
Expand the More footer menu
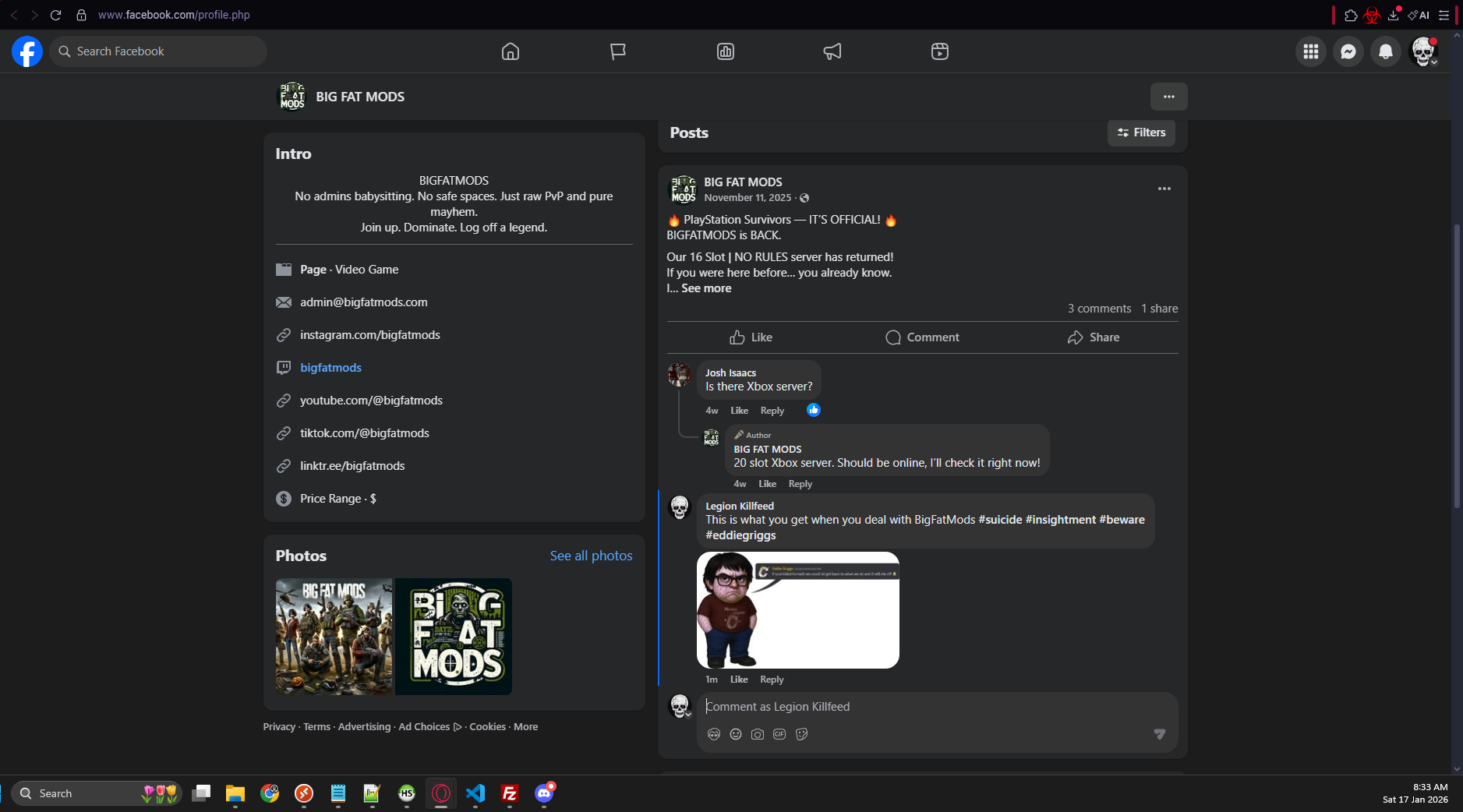tap(526, 727)
